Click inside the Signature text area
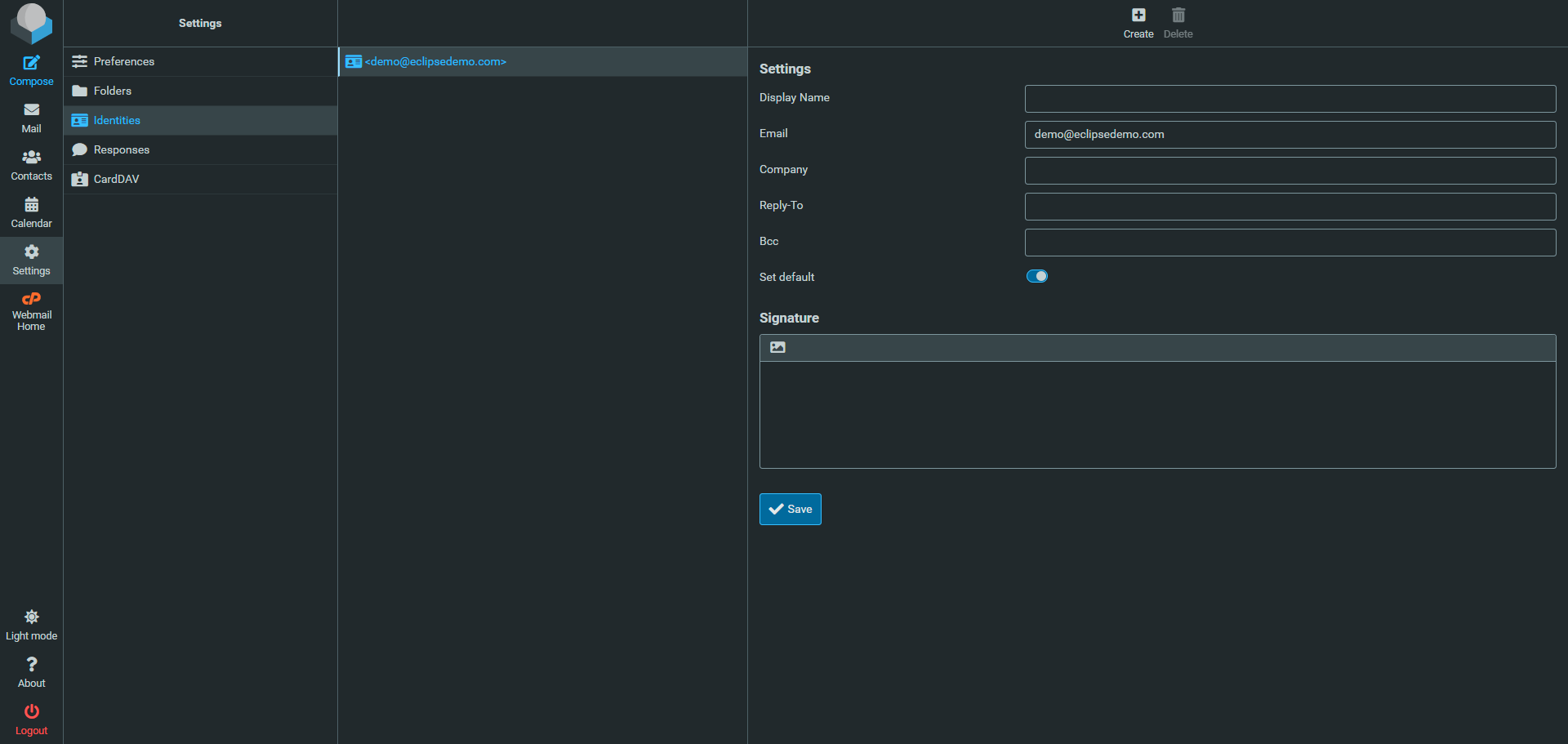 point(1157,414)
